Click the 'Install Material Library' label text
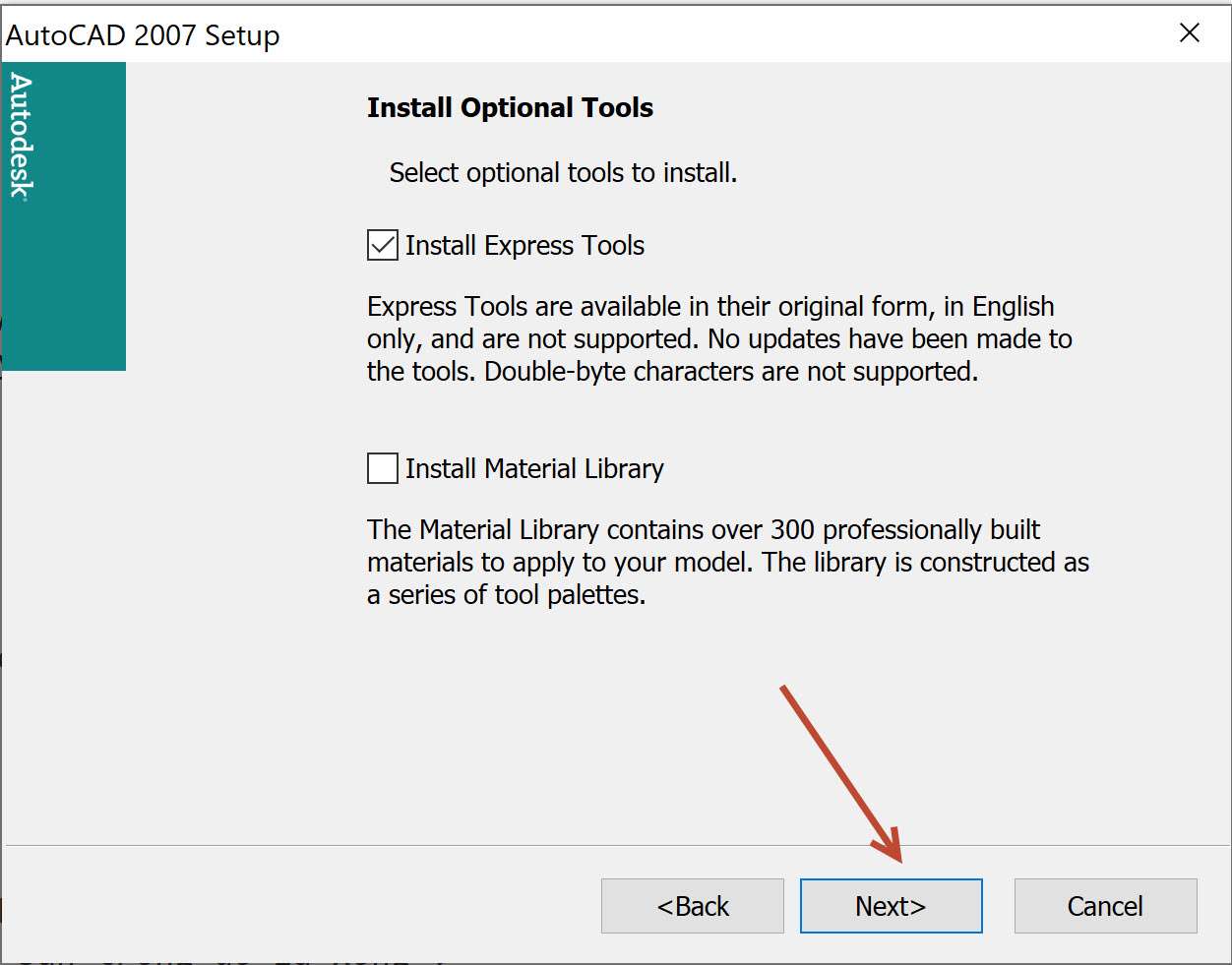This screenshot has height=965, width=1232. 534,469
